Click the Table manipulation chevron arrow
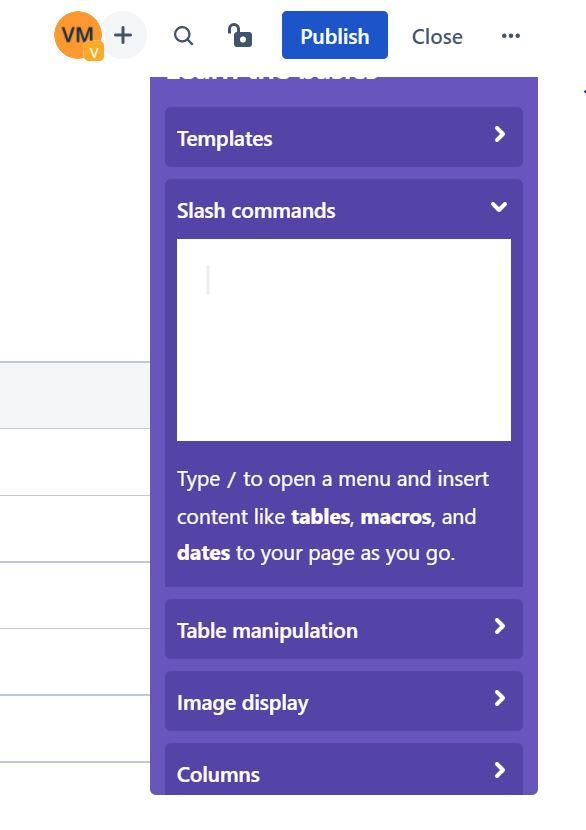This screenshot has height=830, width=586. click(x=499, y=627)
